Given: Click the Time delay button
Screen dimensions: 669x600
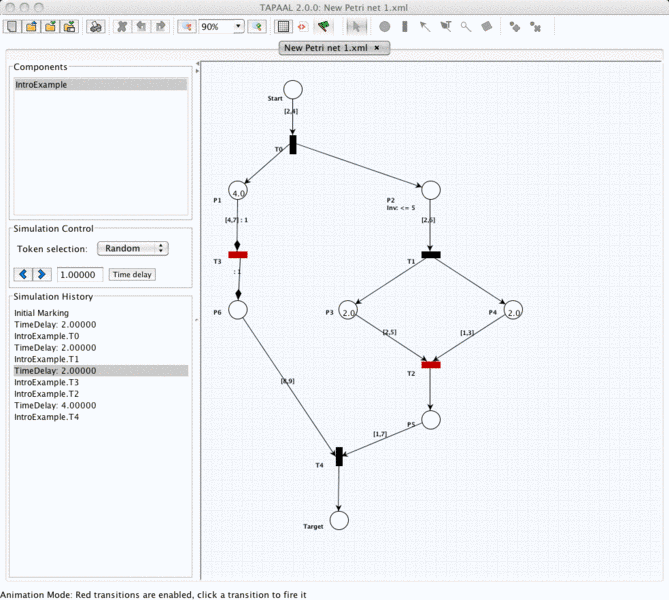Looking at the screenshot, I should pyautogui.click(x=132, y=274).
